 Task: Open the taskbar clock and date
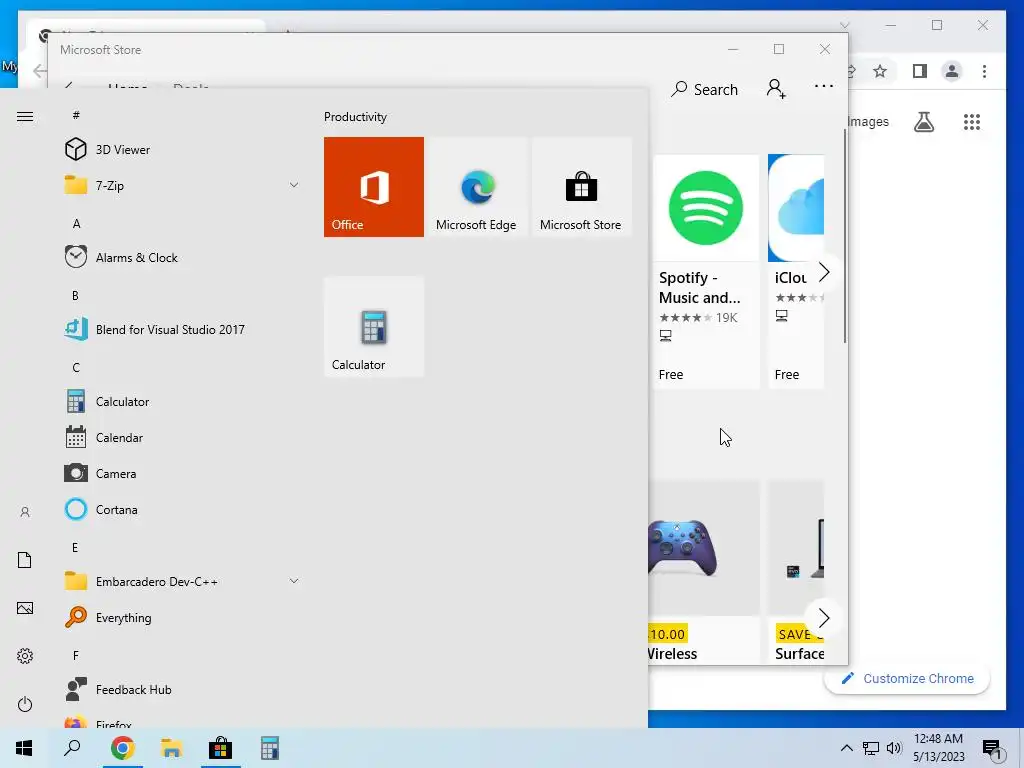click(x=938, y=748)
